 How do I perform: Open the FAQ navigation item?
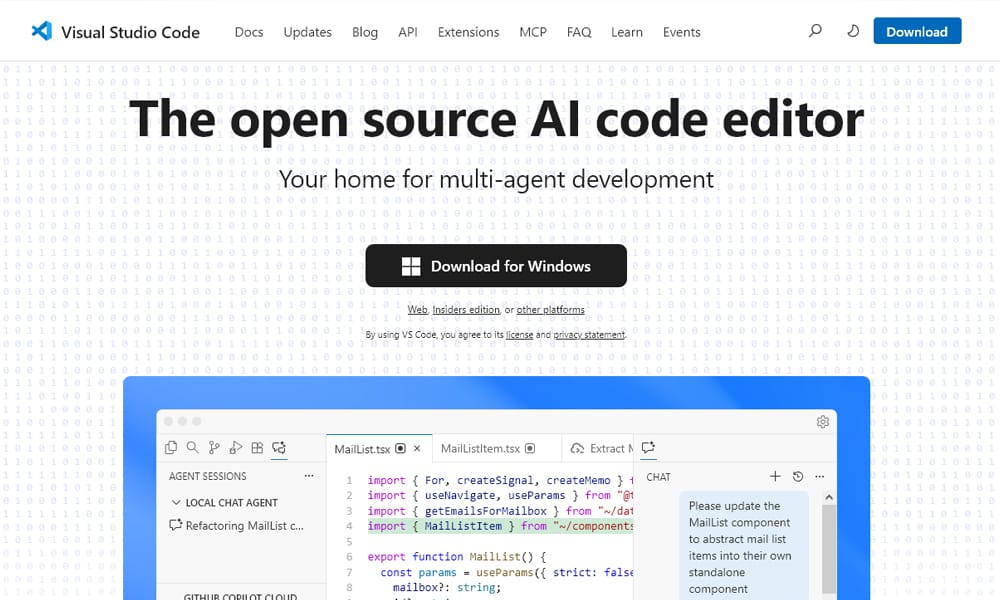pos(578,32)
